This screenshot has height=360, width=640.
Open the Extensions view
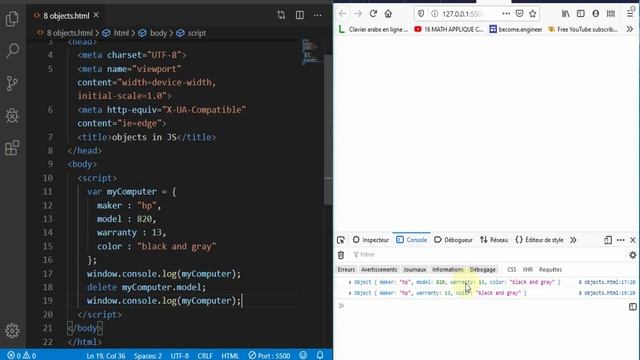coord(12,148)
